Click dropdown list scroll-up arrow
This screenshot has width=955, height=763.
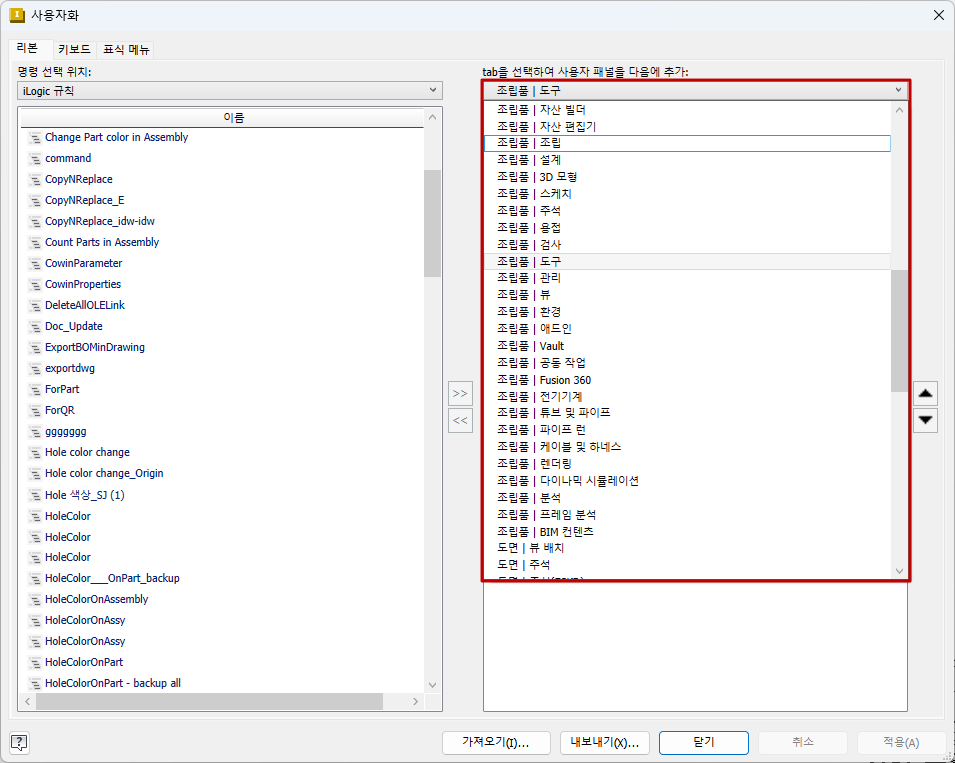click(x=899, y=110)
